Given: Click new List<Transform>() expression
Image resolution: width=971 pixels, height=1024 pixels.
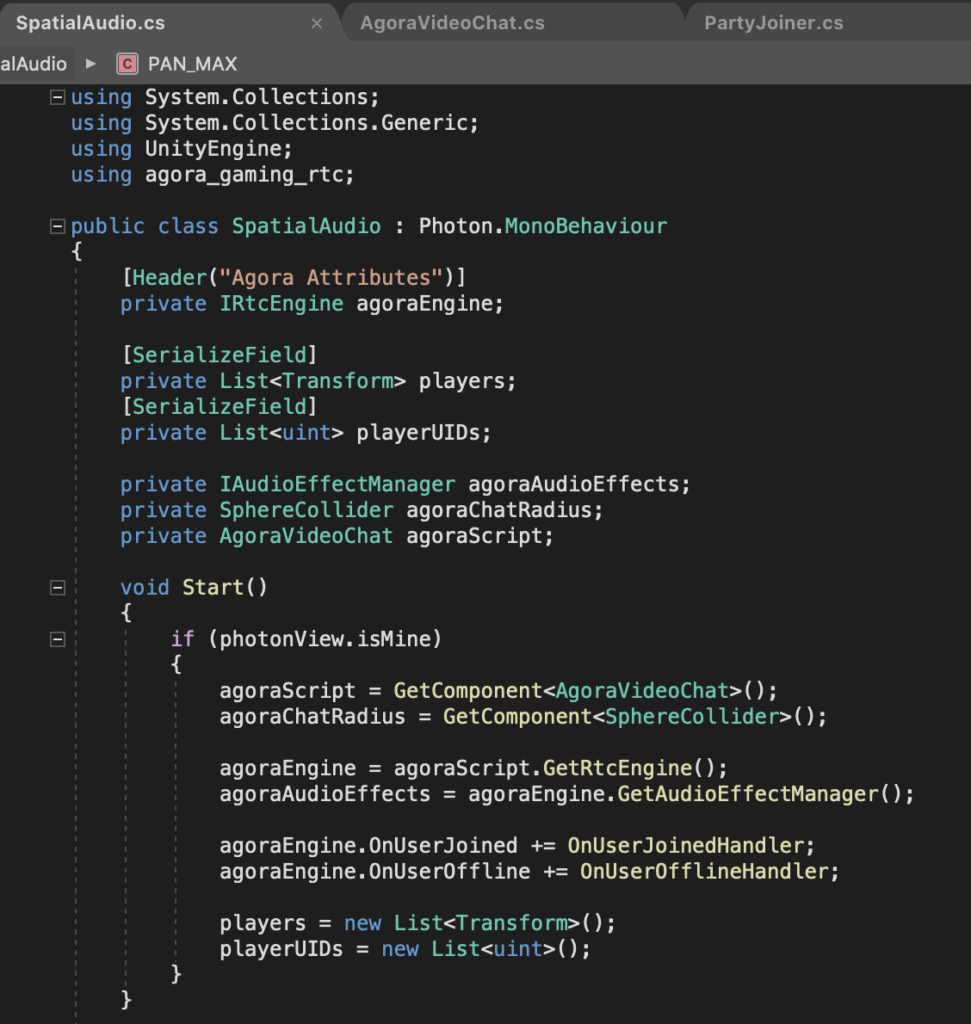Looking at the screenshot, I should click(479, 923).
